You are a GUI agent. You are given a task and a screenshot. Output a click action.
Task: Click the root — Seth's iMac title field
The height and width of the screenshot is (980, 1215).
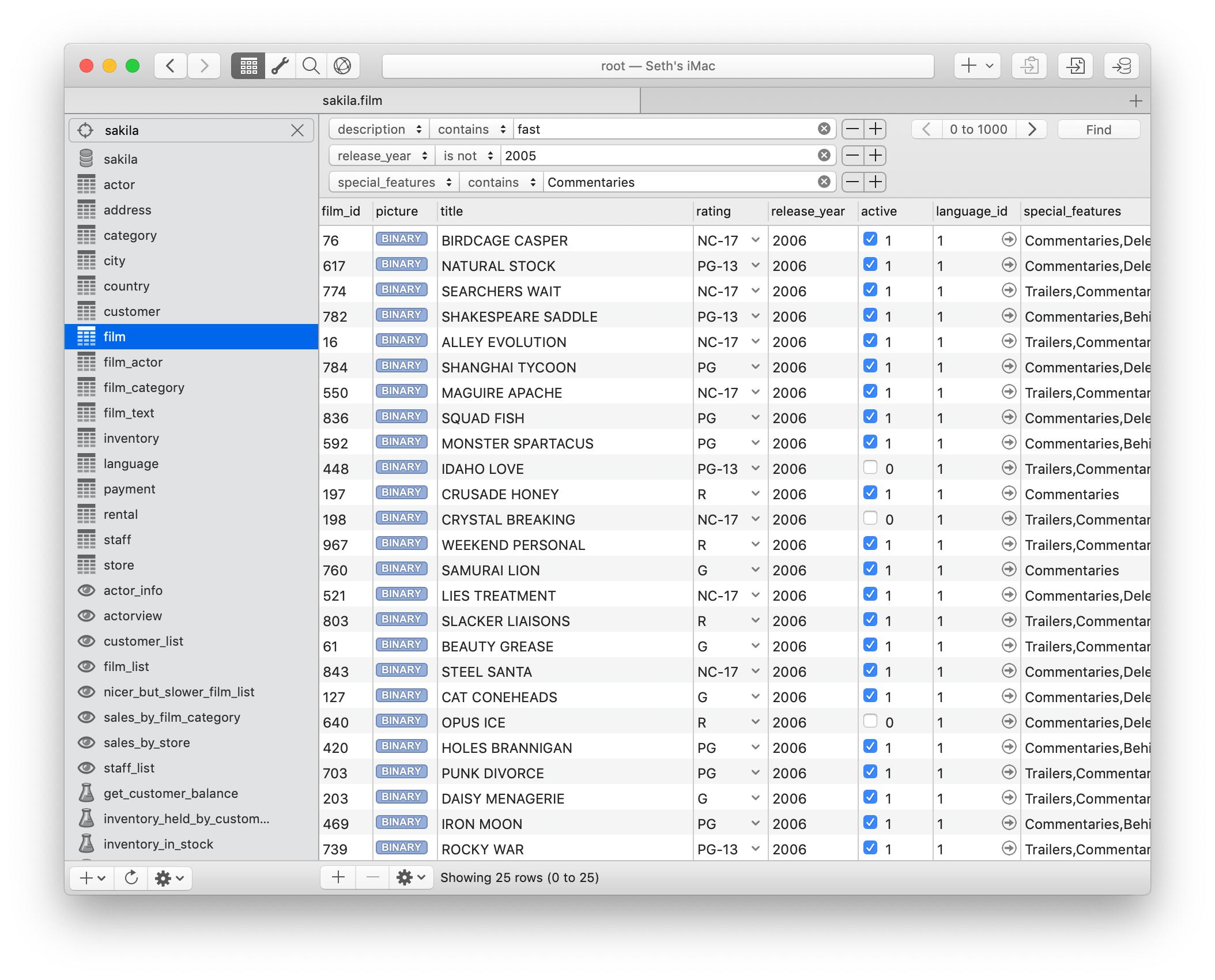658,66
